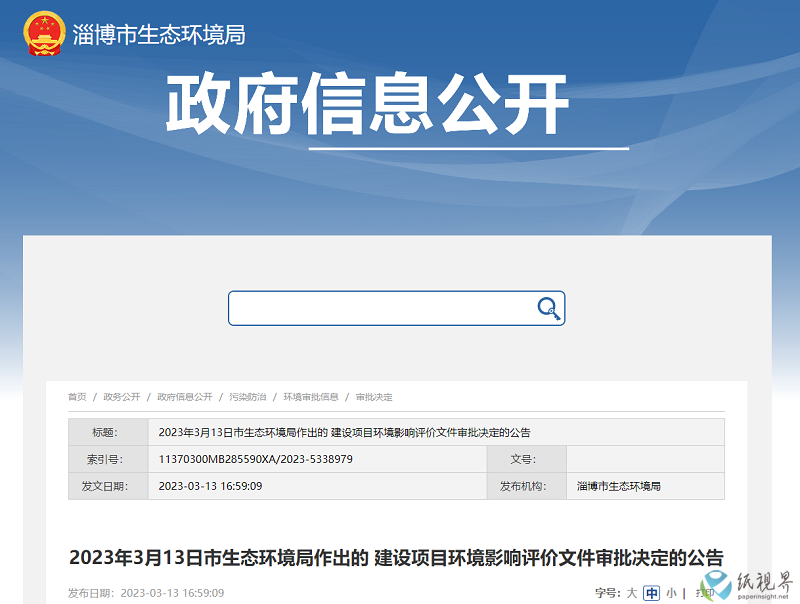
Task: Open 政务公开 breadcrumb link
Action: (x=121, y=397)
